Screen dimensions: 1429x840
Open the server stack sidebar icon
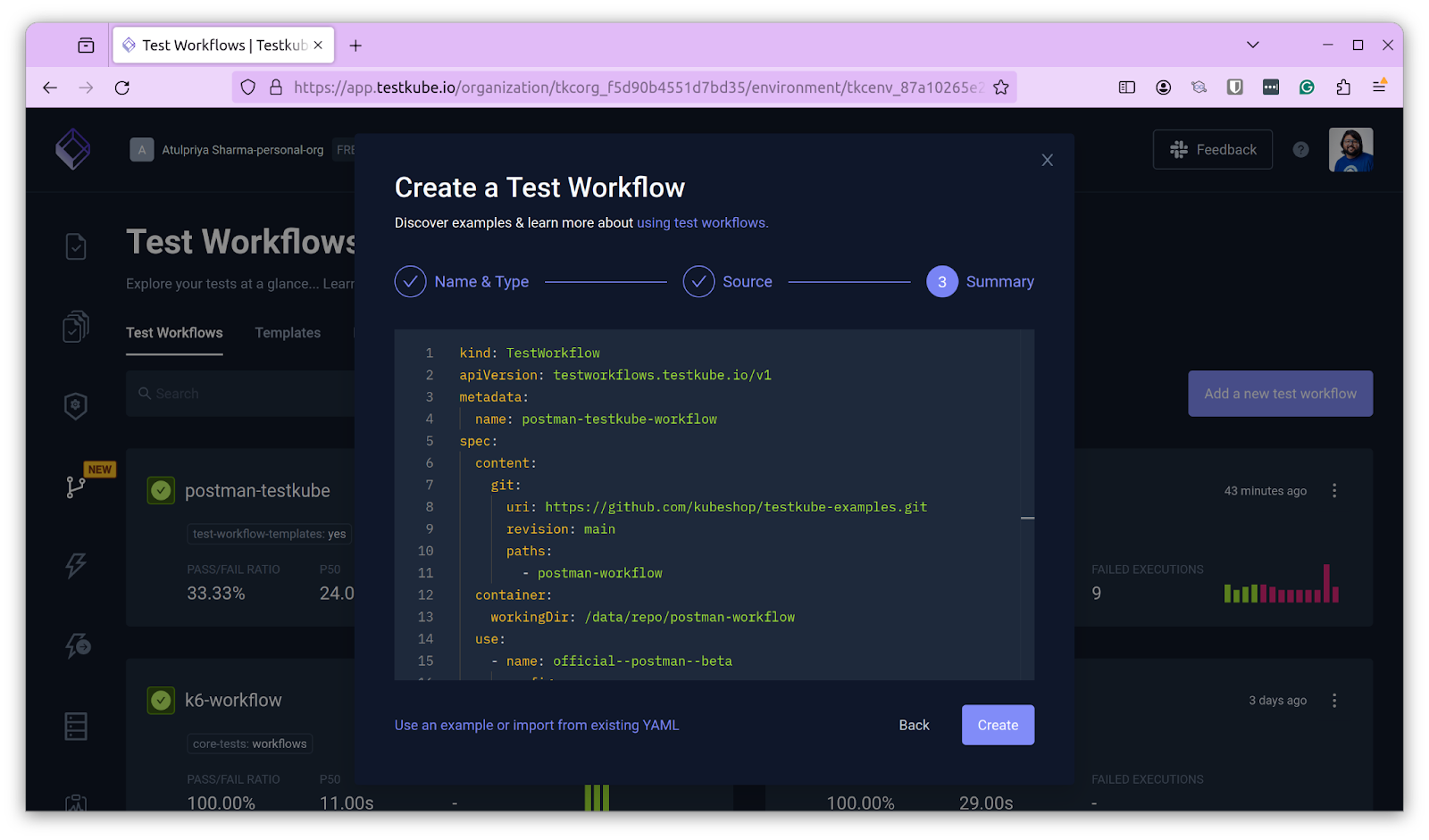76,726
